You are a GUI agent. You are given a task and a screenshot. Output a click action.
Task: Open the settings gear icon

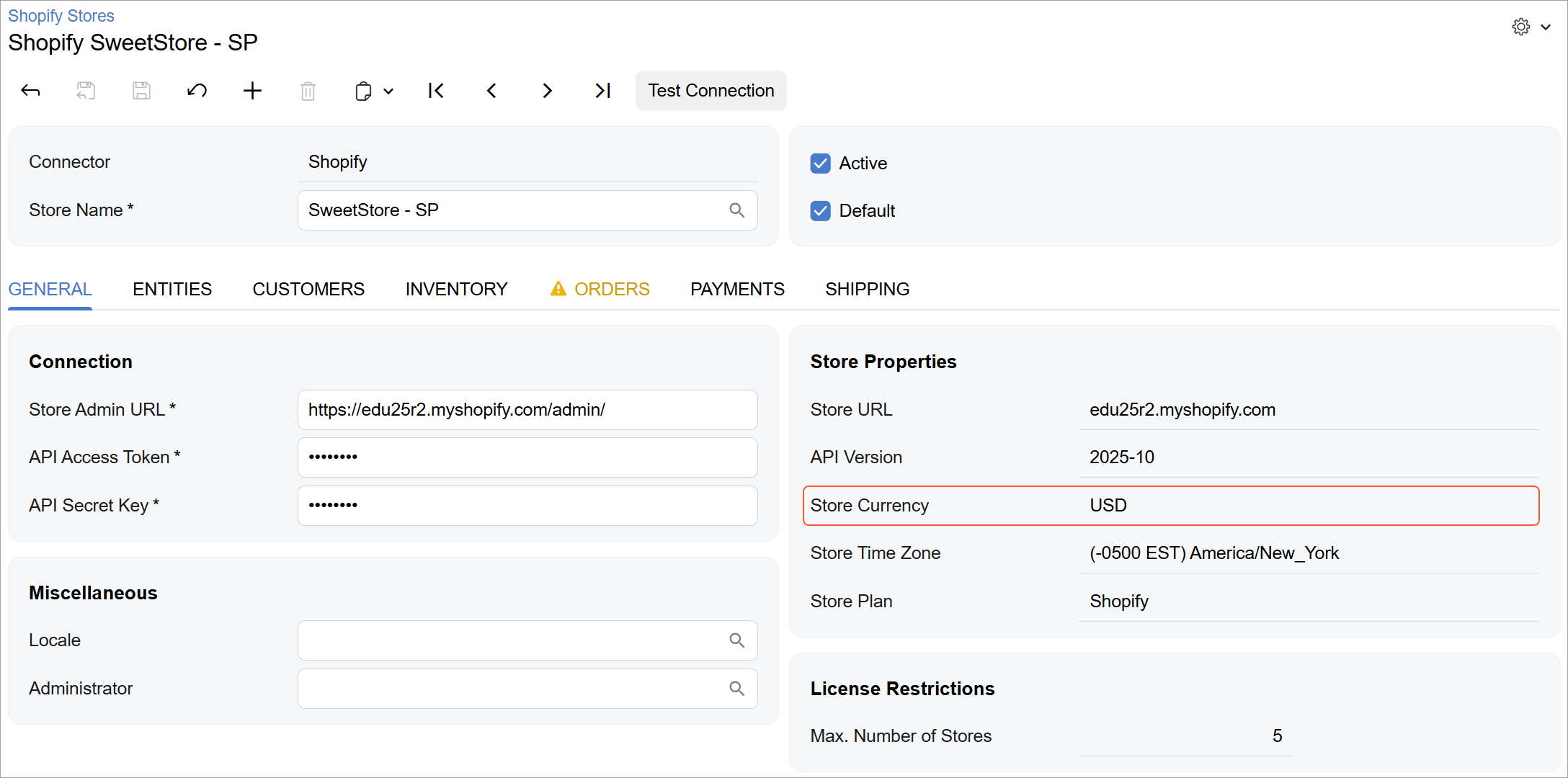(x=1521, y=27)
